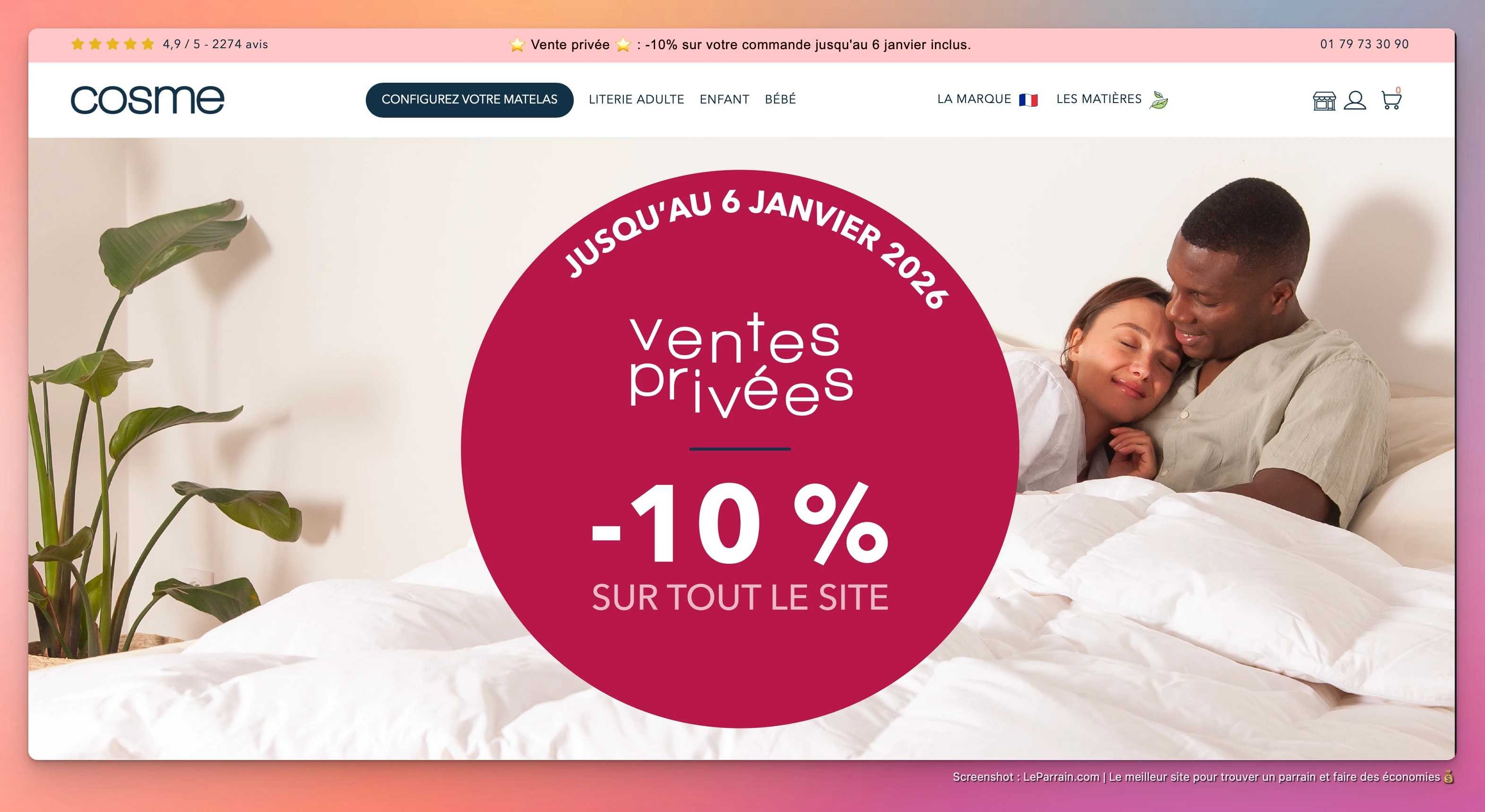Image resolution: width=1485 pixels, height=812 pixels.
Task: Click the 4,9 / 5 - 2274 avis link
Action: tap(215, 44)
